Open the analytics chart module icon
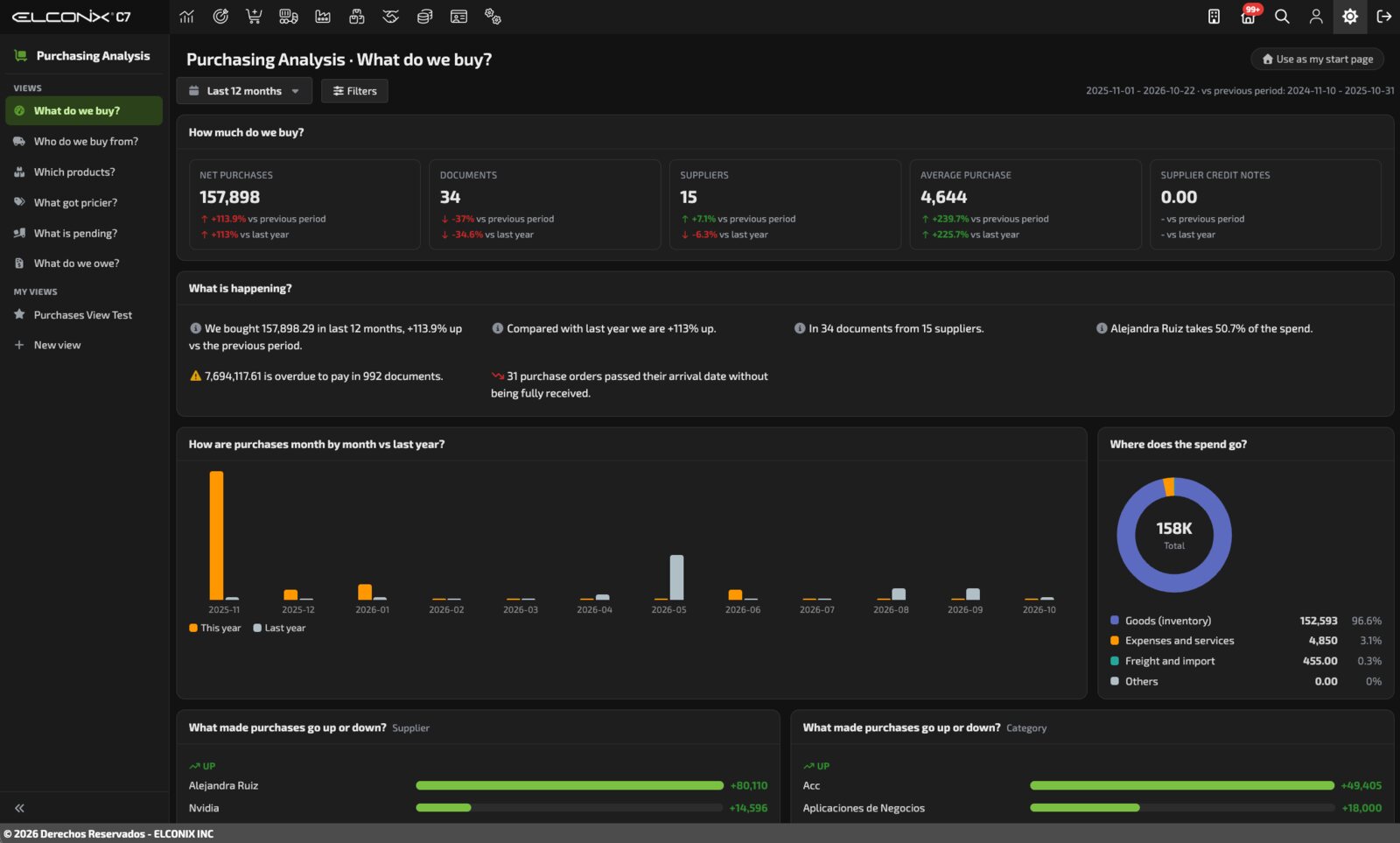The height and width of the screenshot is (843, 1400). click(x=186, y=17)
